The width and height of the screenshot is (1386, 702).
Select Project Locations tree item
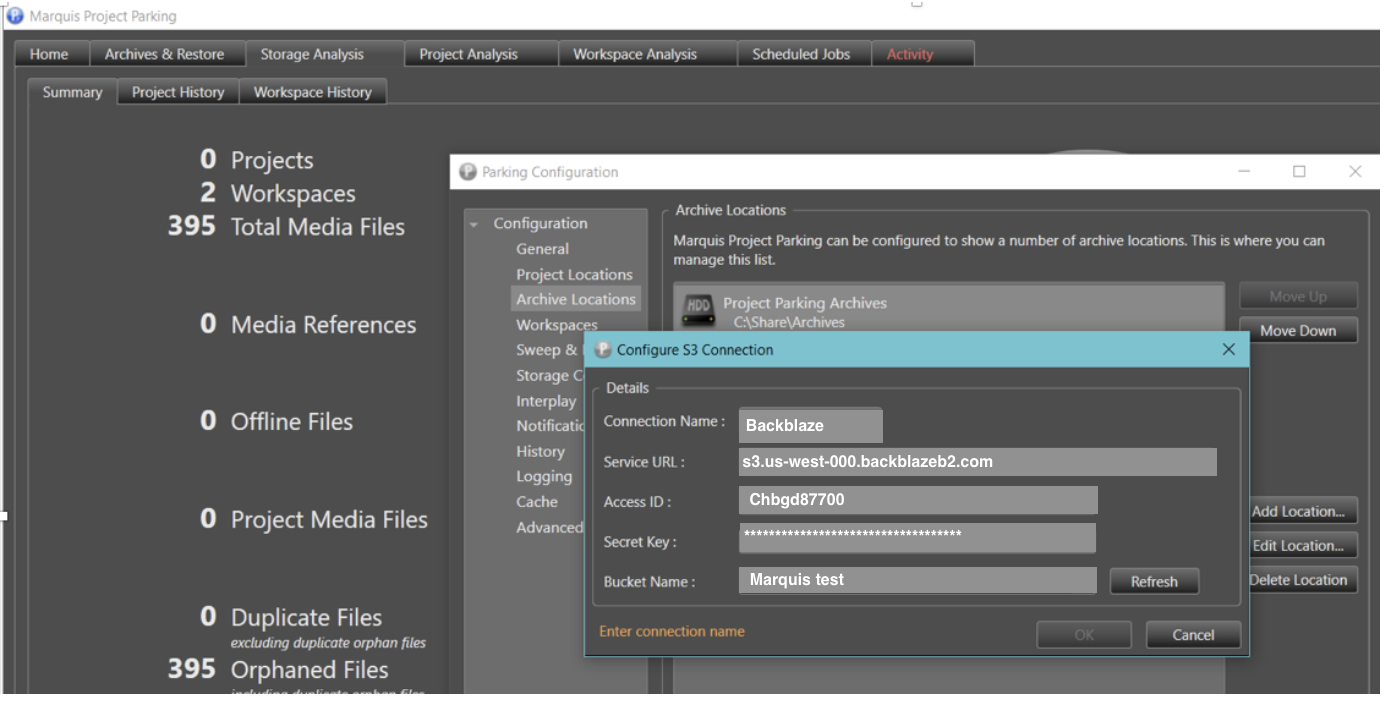[574, 274]
